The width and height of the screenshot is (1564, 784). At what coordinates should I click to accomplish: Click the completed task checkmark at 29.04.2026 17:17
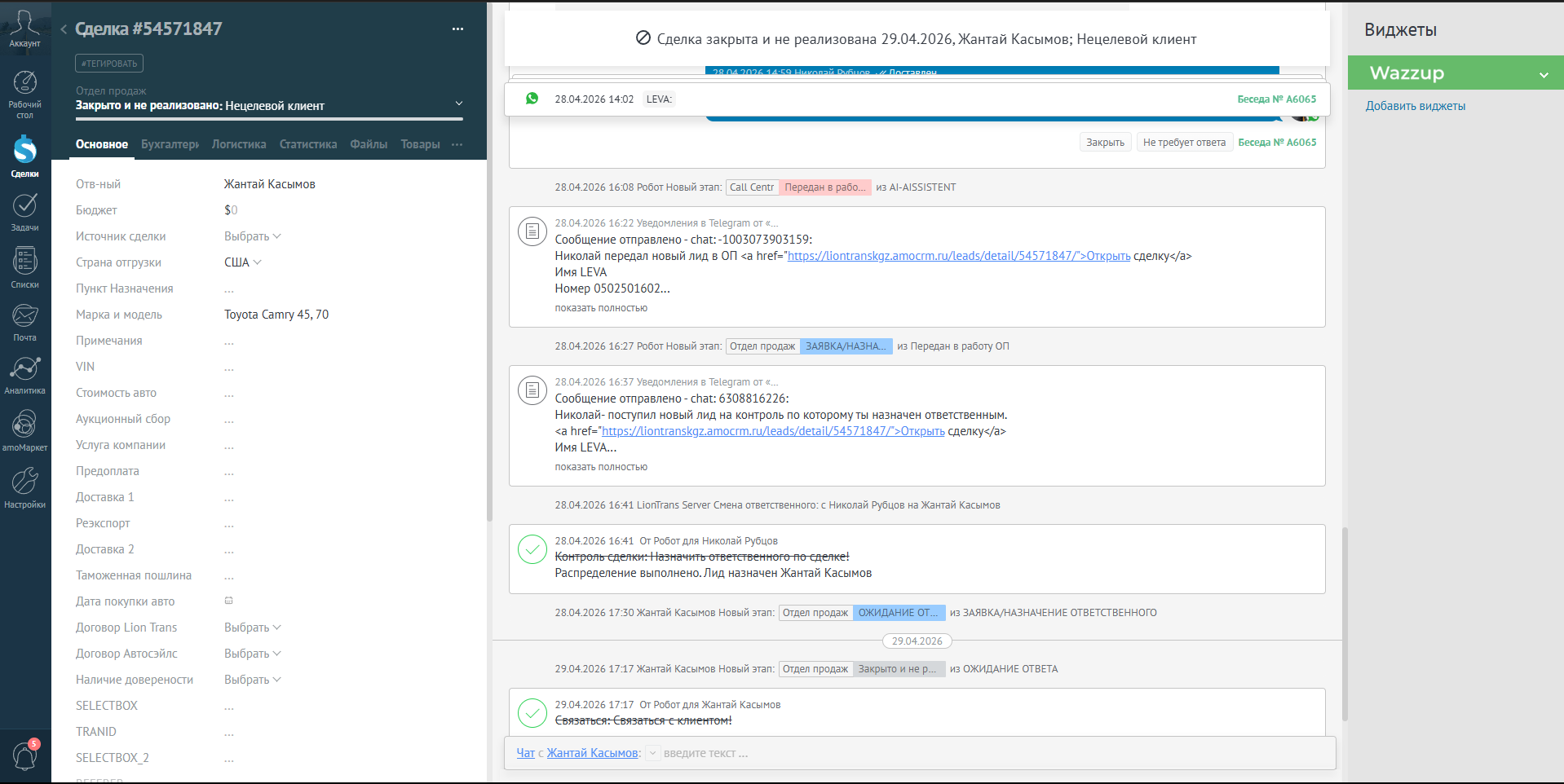coord(532,713)
